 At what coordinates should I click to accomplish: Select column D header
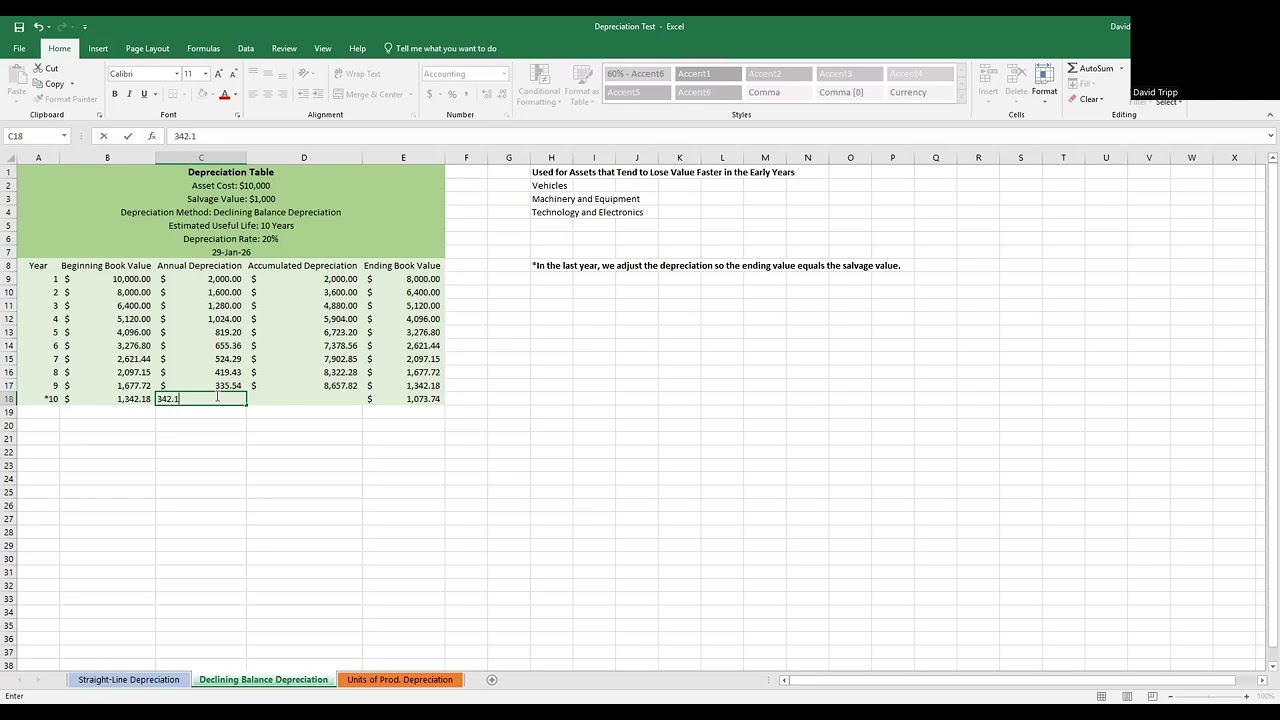pyautogui.click(x=304, y=158)
